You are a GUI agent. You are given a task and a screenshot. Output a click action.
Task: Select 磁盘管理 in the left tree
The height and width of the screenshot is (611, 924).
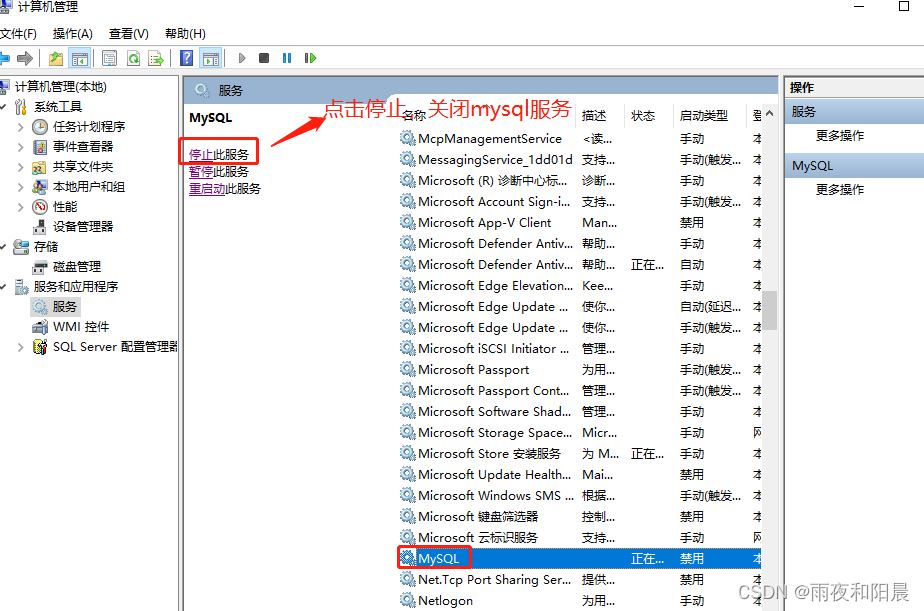coord(76,266)
